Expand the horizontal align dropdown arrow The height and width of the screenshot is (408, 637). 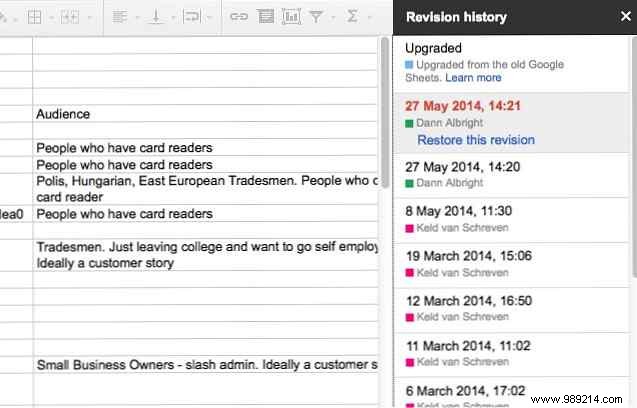[137, 18]
